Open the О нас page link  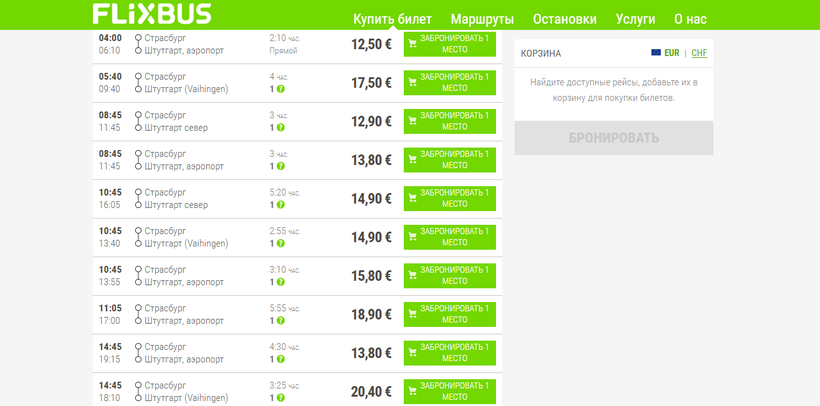click(690, 19)
